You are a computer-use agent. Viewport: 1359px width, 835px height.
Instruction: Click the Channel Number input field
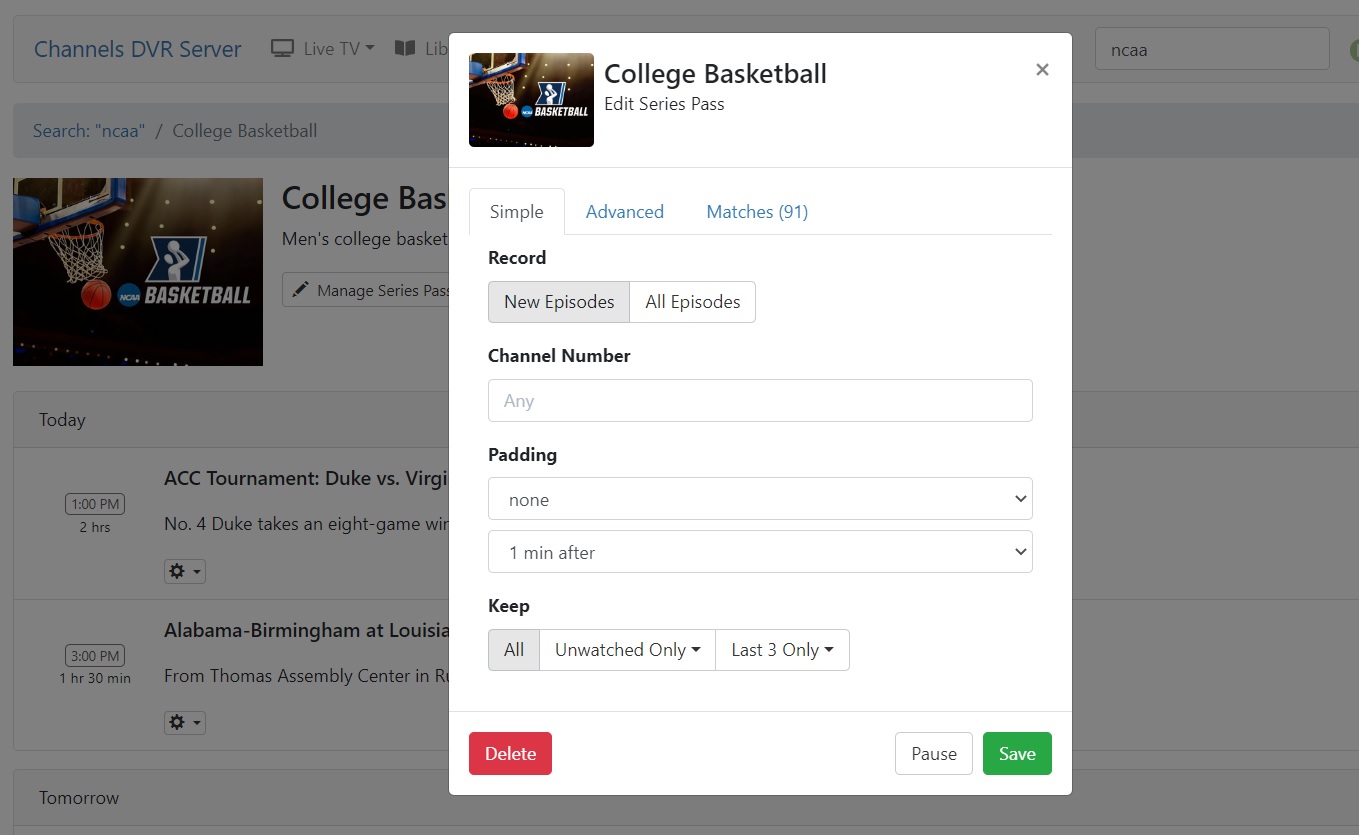click(x=760, y=400)
